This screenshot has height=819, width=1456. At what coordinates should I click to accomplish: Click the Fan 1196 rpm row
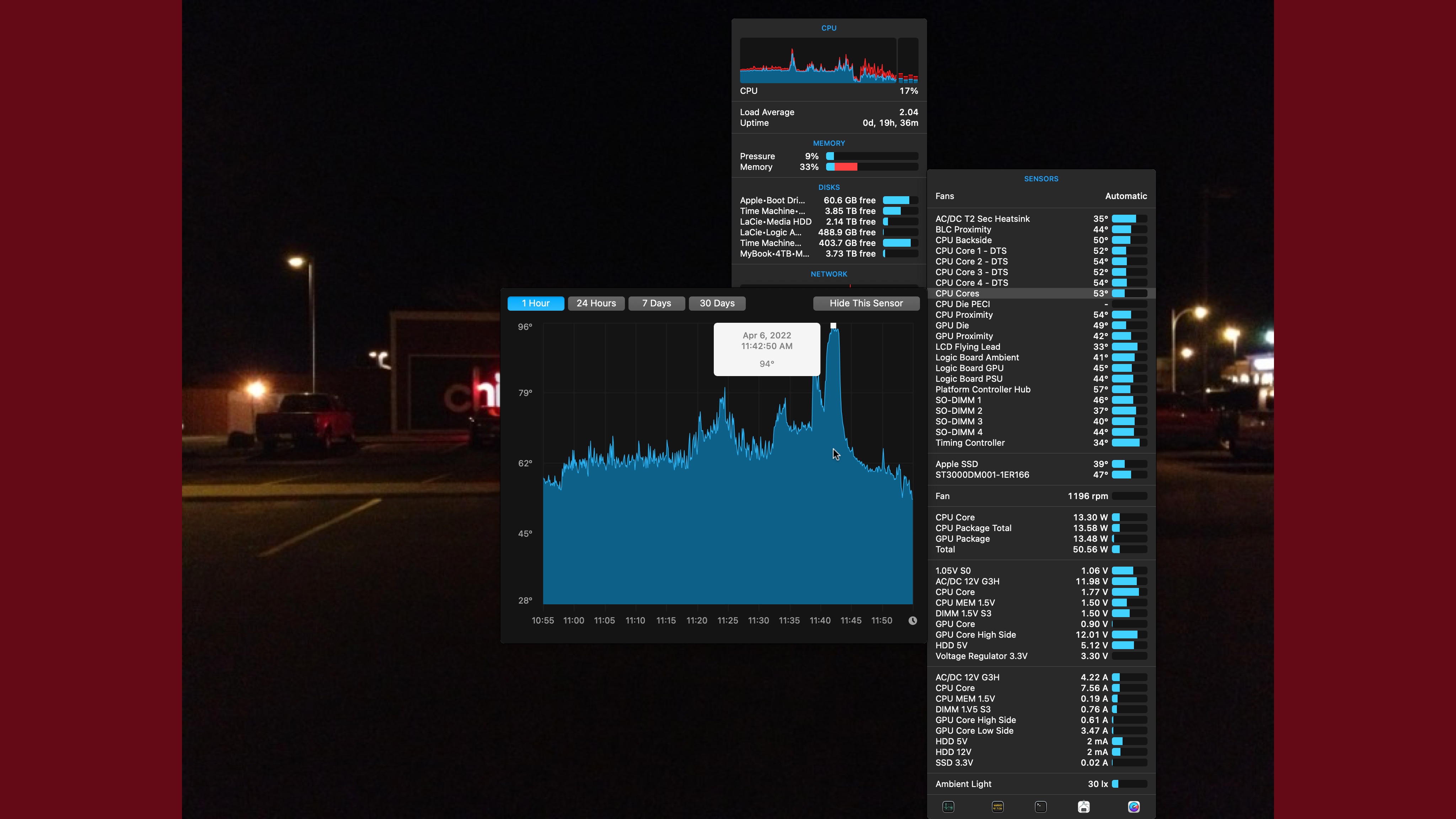(x=1040, y=496)
